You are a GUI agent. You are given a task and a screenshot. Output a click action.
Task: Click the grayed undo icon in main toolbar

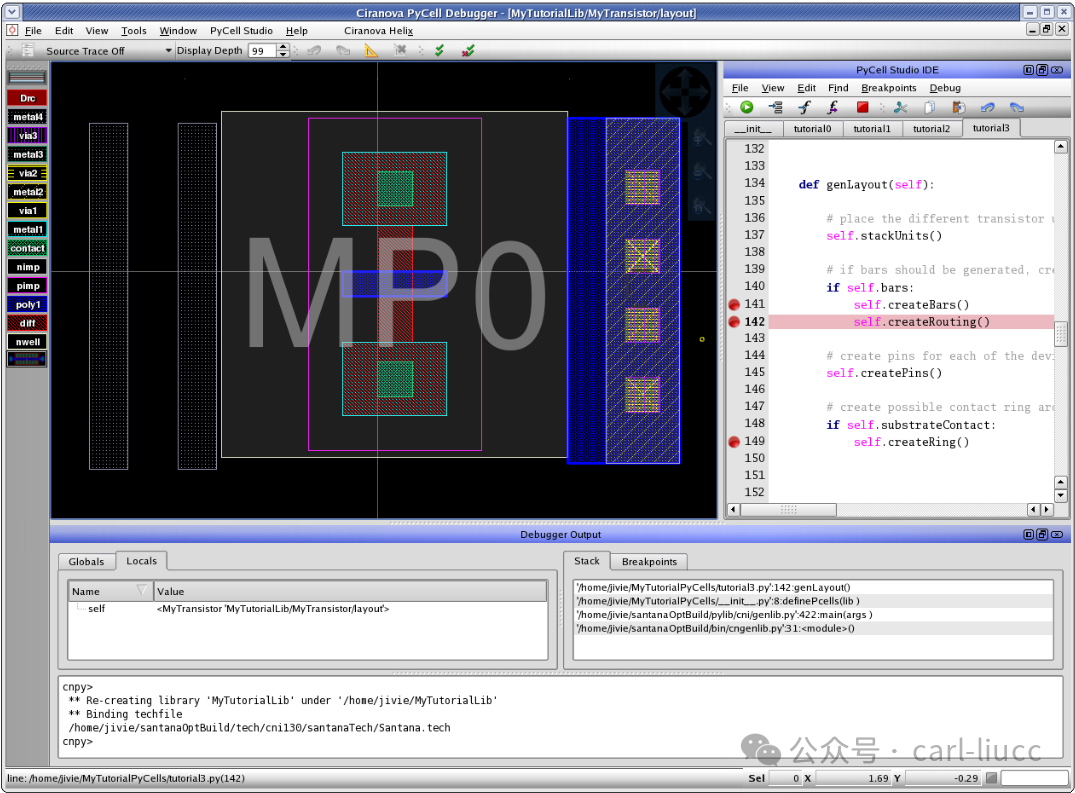314,50
